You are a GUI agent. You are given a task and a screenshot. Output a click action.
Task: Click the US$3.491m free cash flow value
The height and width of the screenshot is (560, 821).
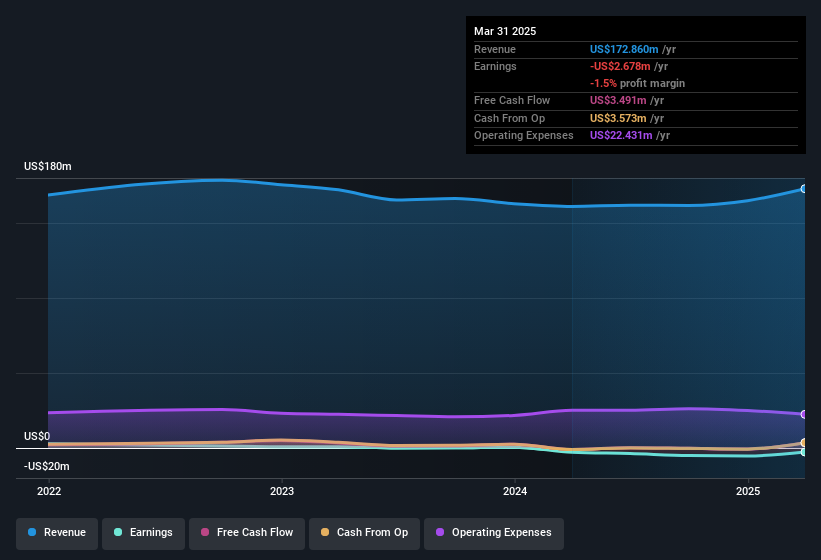618,100
